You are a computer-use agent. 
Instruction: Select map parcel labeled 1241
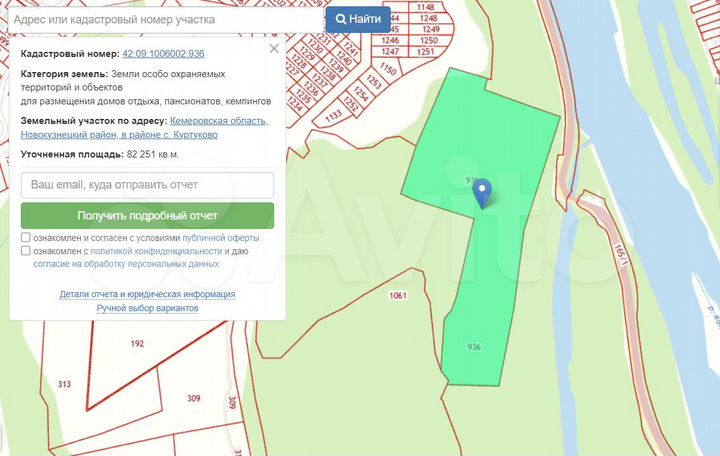tap(351, 49)
